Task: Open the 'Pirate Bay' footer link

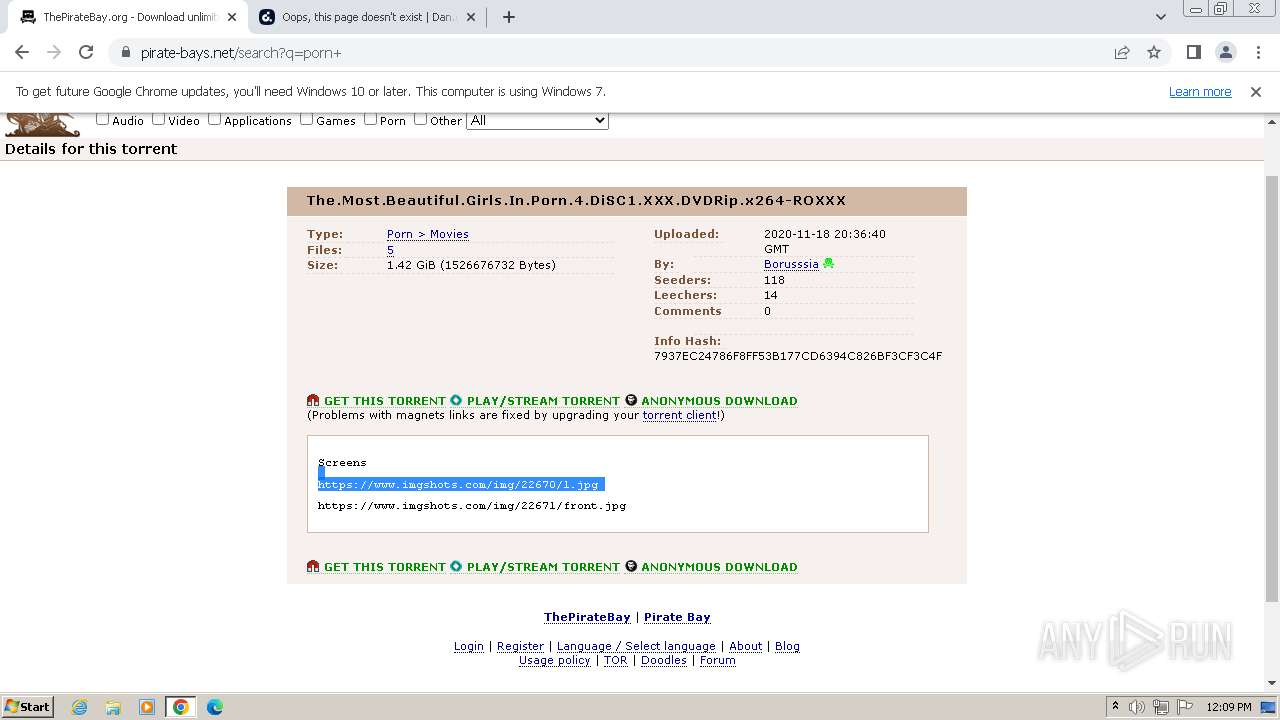Action: (677, 617)
